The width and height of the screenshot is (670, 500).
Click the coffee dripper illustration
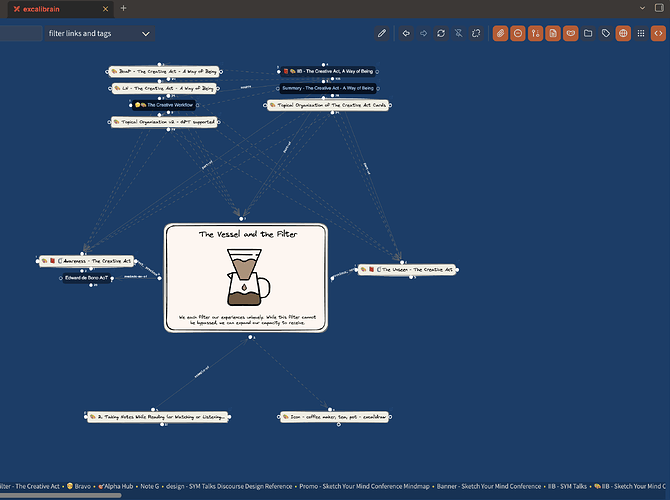248,277
